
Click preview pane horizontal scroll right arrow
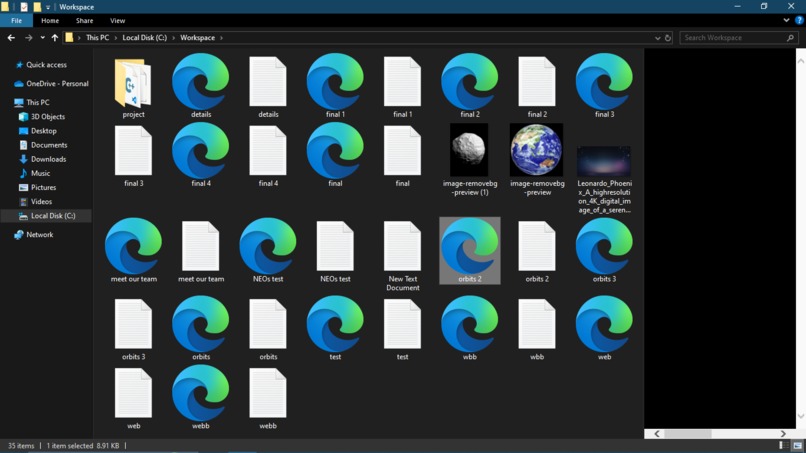click(x=783, y=434)
